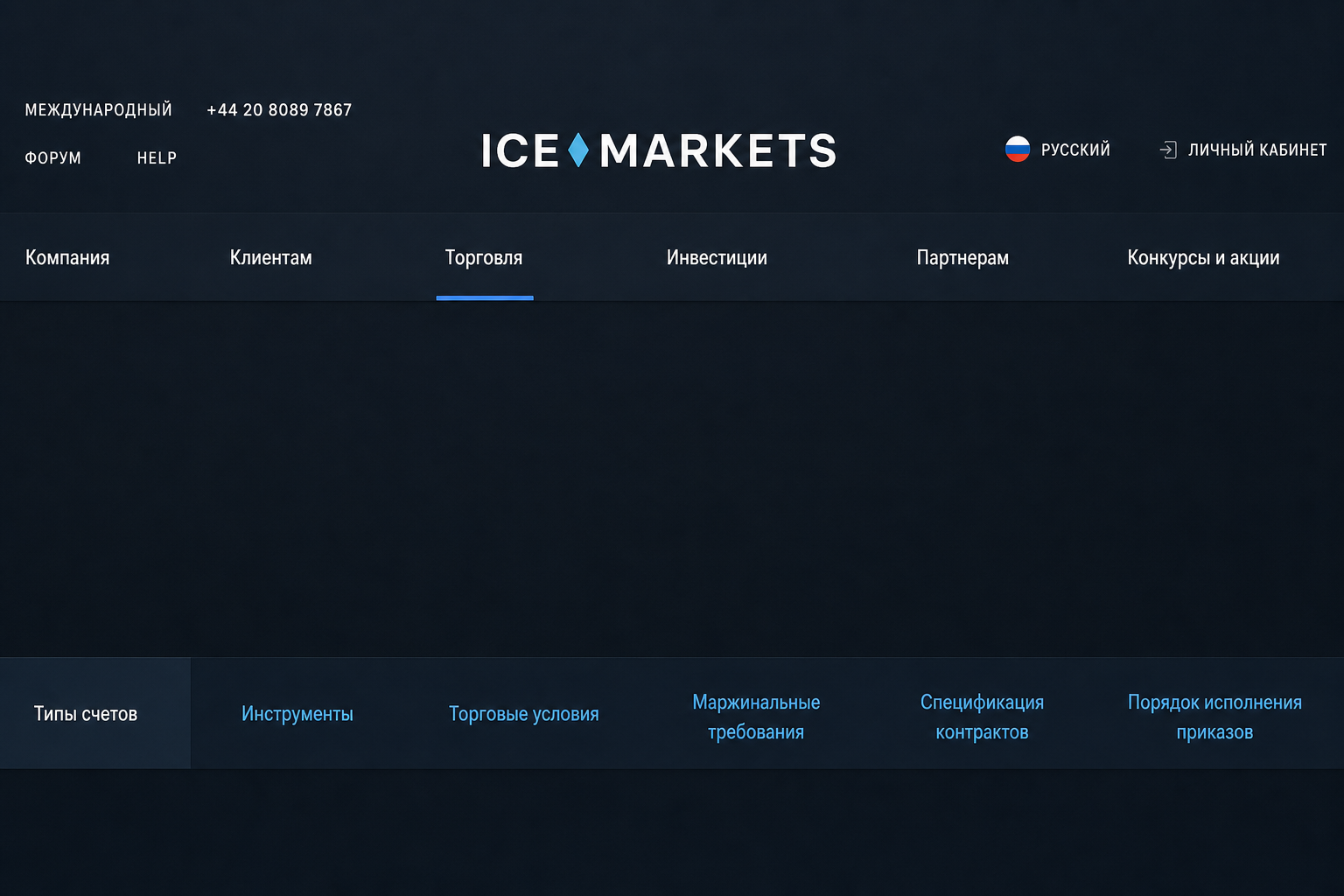Click the login arrow icon
Screen dimensions: 1344x896
pos(1168,150)
